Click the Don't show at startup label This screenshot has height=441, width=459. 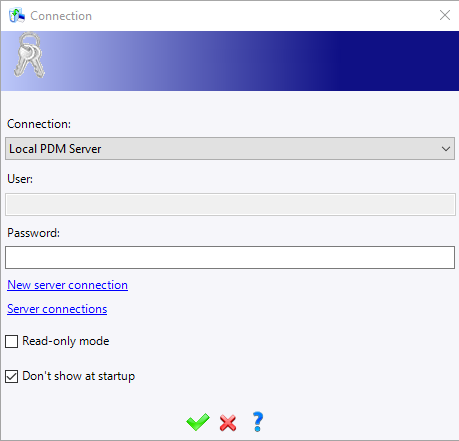(79, 376)
